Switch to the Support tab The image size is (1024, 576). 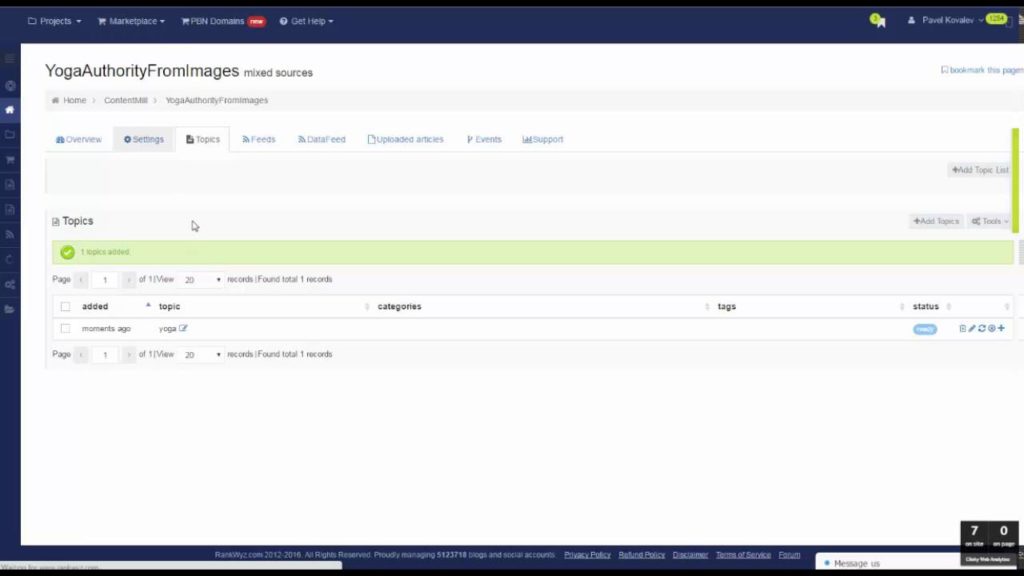pyautogui.click(x=542, y=139)
